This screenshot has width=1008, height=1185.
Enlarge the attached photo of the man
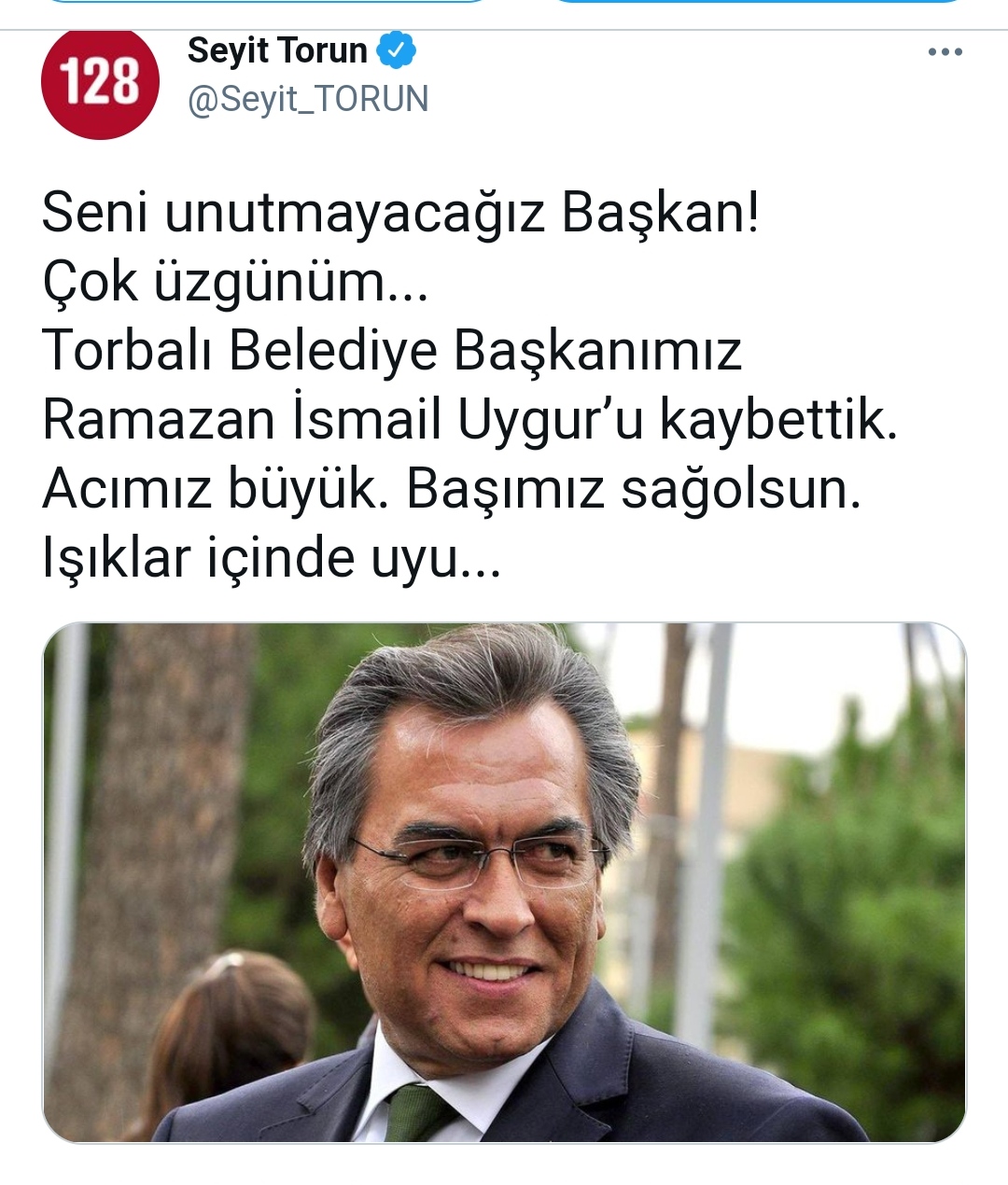point(504,883)
